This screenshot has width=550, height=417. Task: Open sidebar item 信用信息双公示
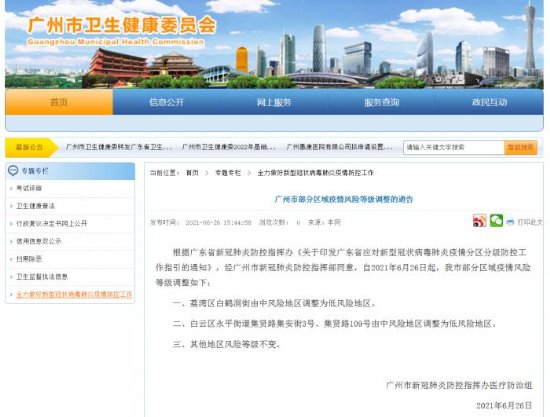click(39, 241)
